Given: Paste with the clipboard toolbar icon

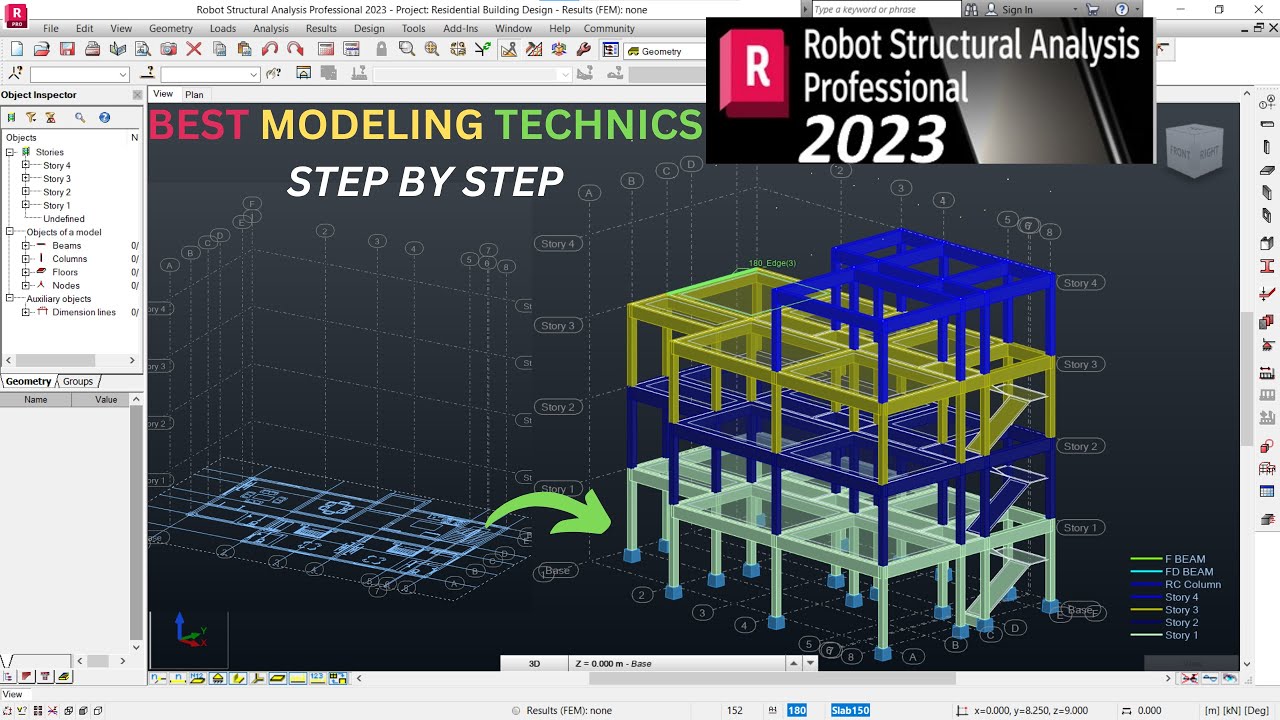Looking at the screenshot, I should coord(244,49).
